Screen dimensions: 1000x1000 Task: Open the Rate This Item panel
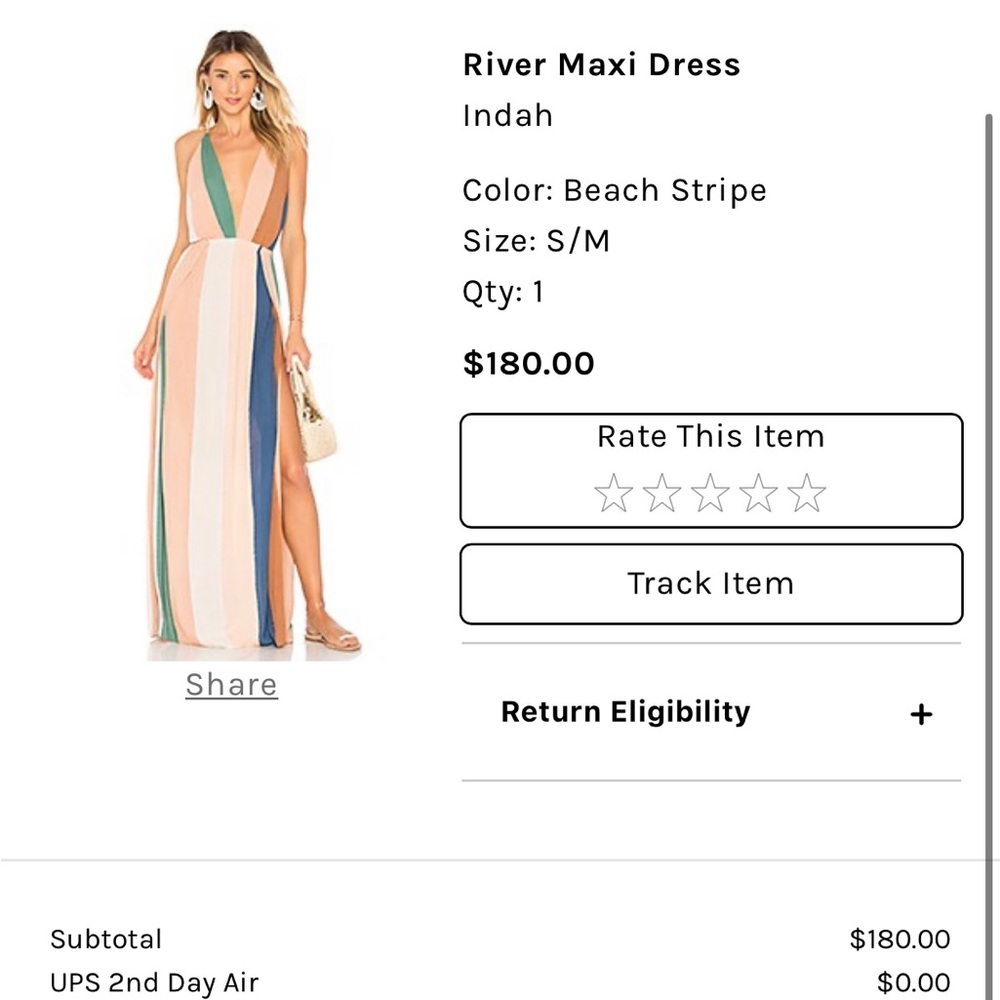point(710,437)
